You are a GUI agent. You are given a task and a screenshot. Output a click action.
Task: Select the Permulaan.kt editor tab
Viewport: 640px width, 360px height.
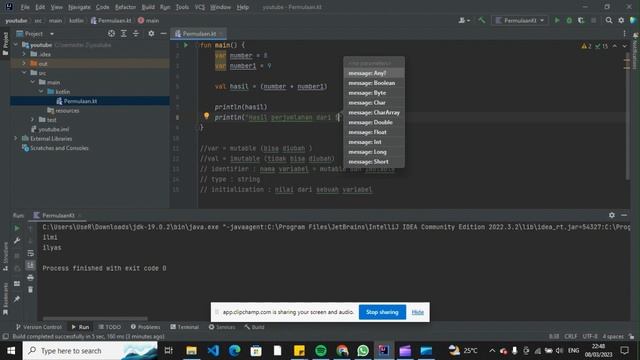pyautogui.click(x=198, y=33)
